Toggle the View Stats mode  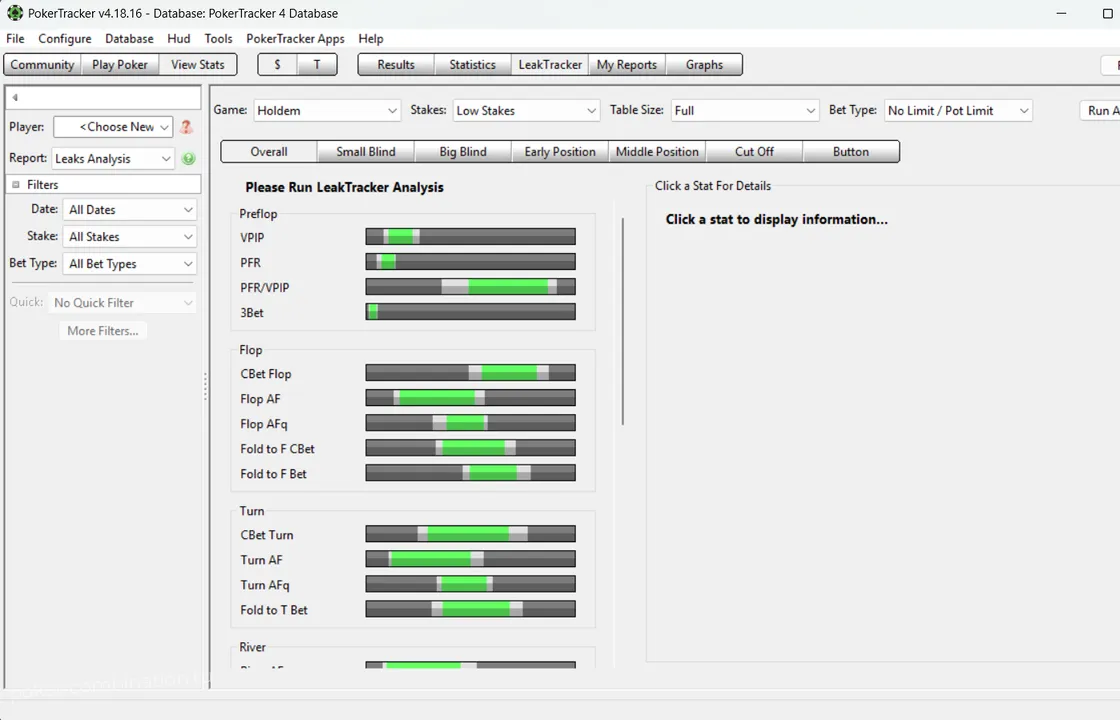coord(198,65)
